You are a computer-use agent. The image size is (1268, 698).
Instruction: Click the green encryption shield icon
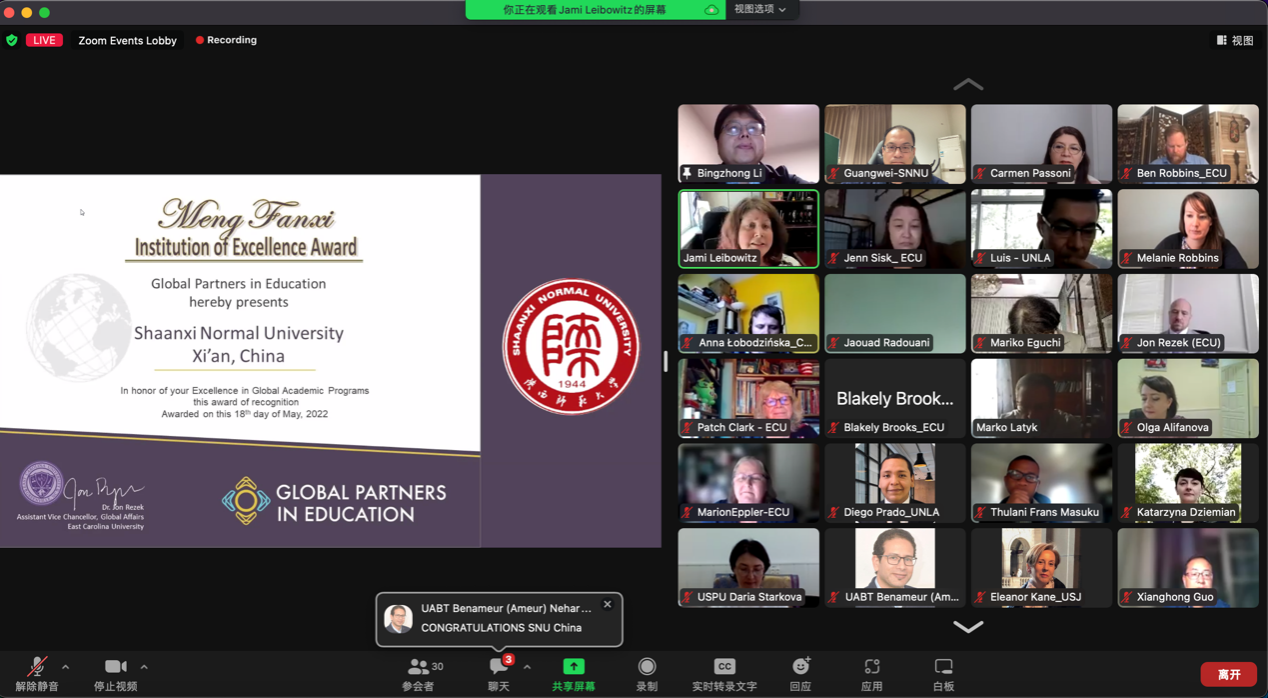coord(12,40)
